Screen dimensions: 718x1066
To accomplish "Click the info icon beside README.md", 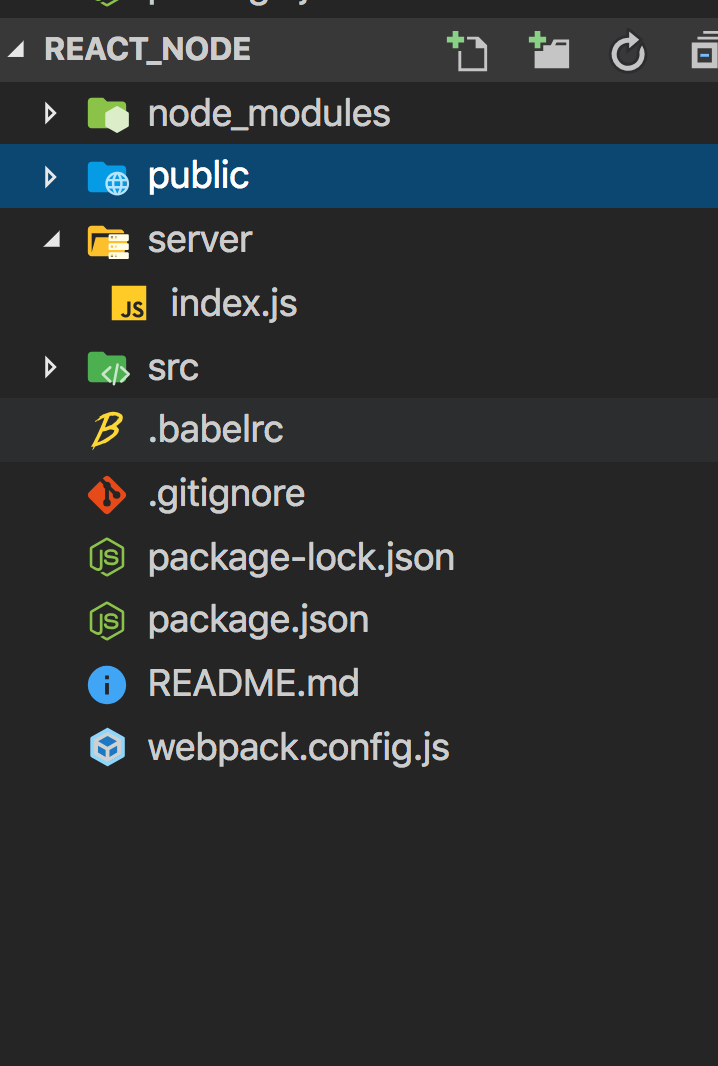I will click(107, 685).
